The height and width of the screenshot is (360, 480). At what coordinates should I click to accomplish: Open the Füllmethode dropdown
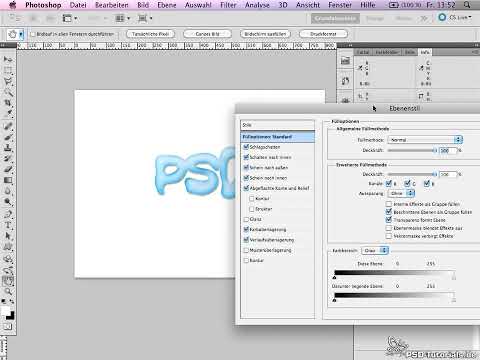coord(425,140)
